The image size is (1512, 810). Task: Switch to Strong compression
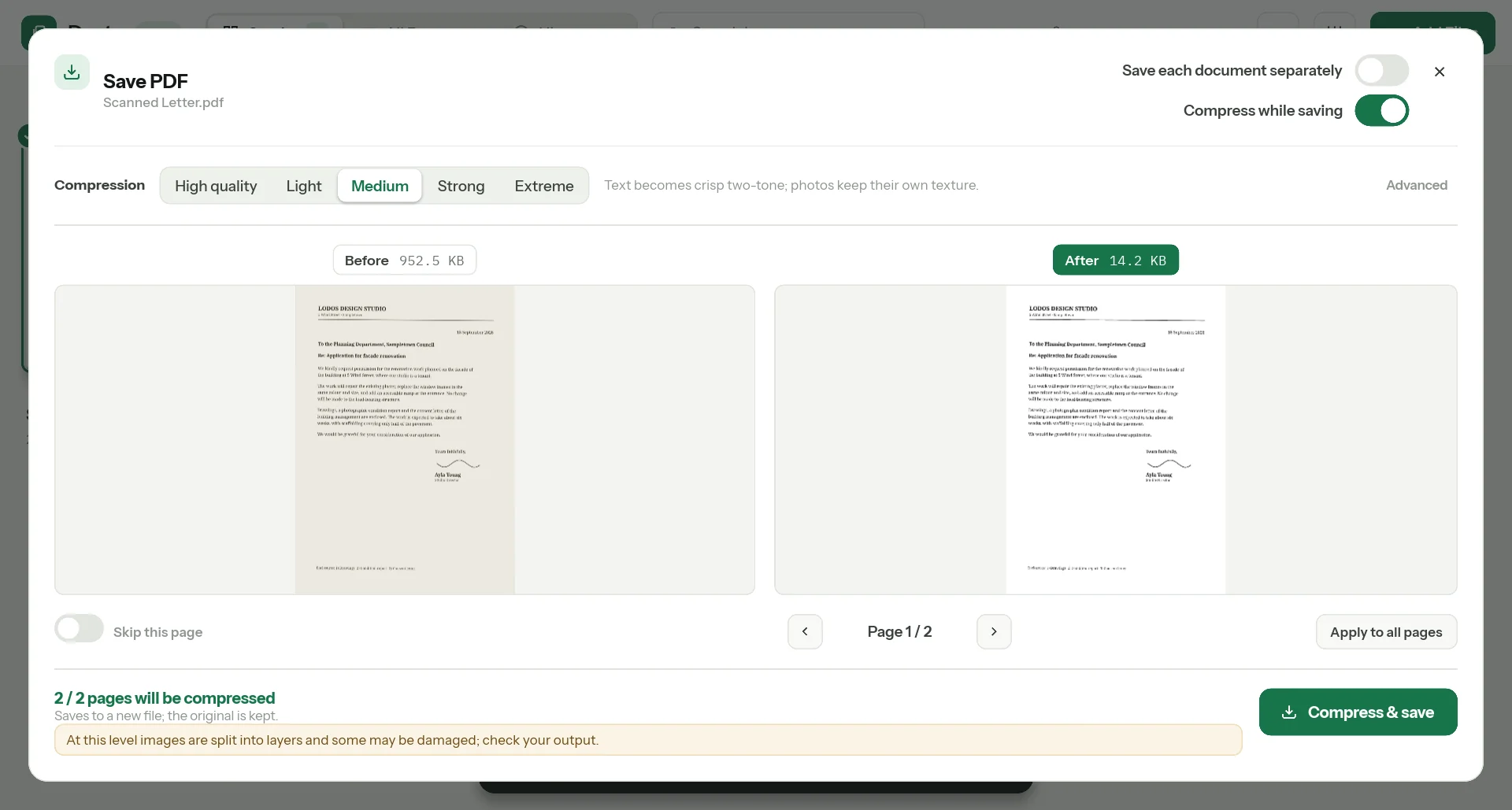[461, 186]
